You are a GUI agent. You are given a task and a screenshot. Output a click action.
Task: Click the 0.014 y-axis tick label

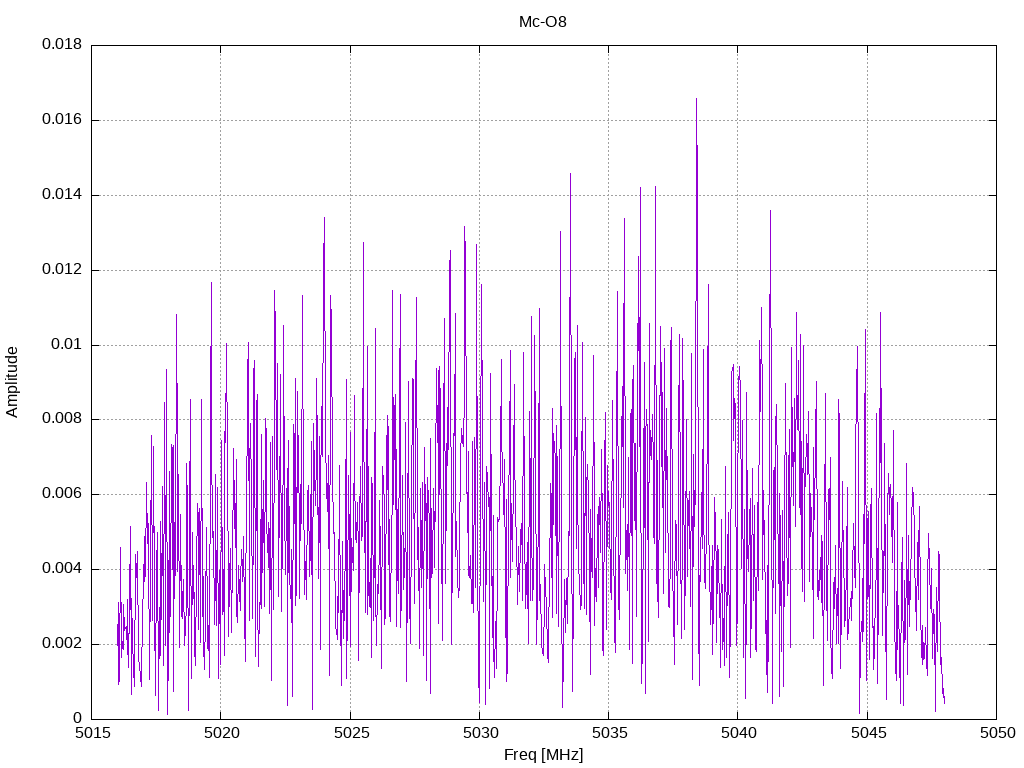[x=62, y=195]
